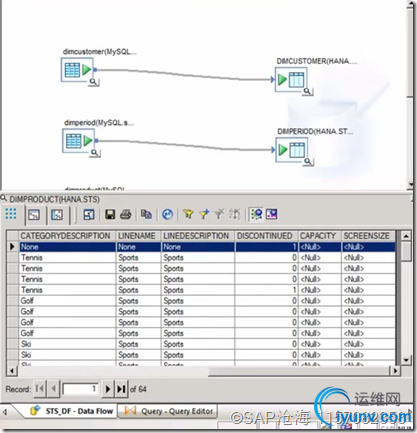Click the DISCONTINUED column header

266,236
